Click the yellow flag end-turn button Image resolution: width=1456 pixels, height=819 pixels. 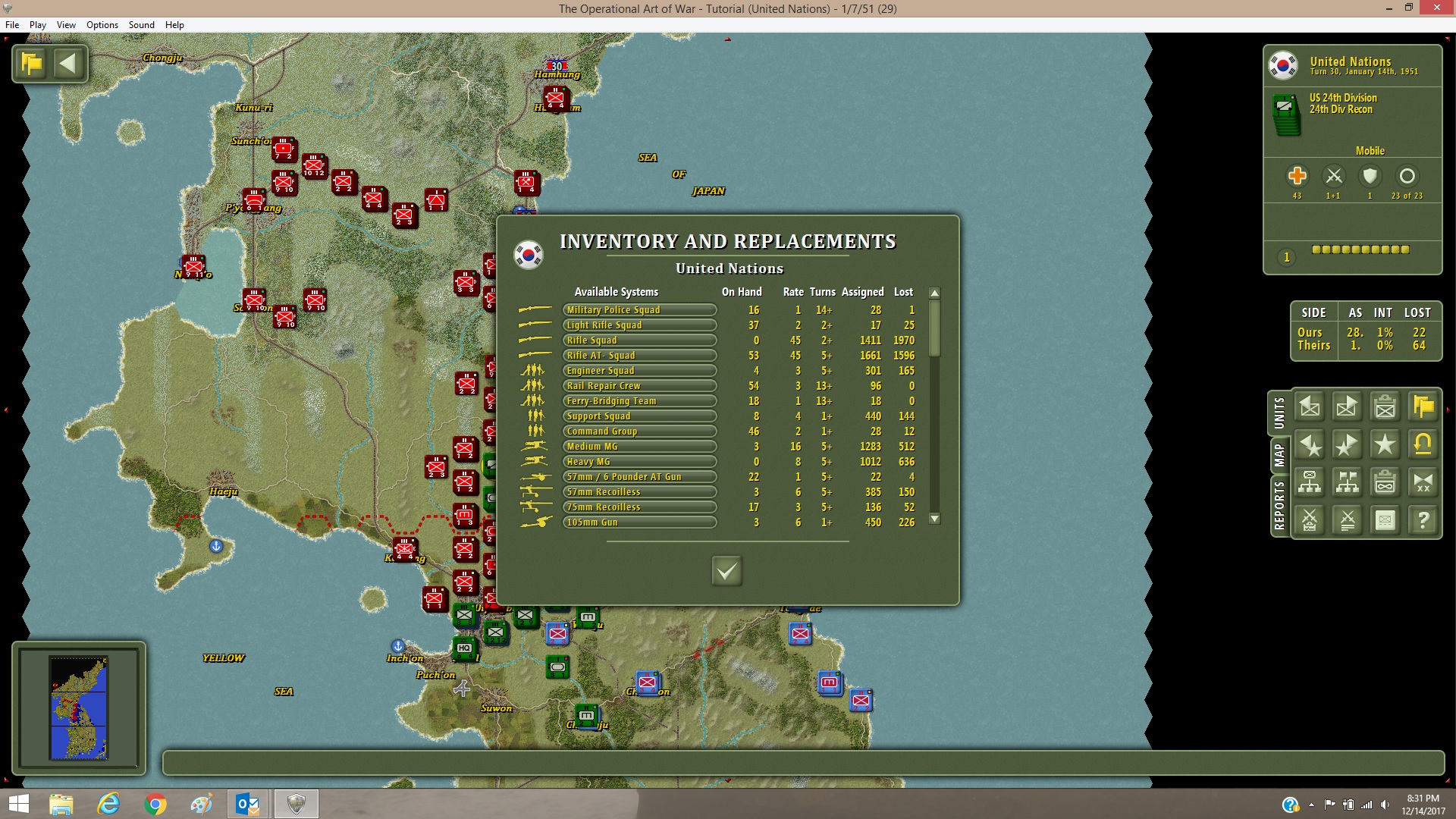pos(33,63)
